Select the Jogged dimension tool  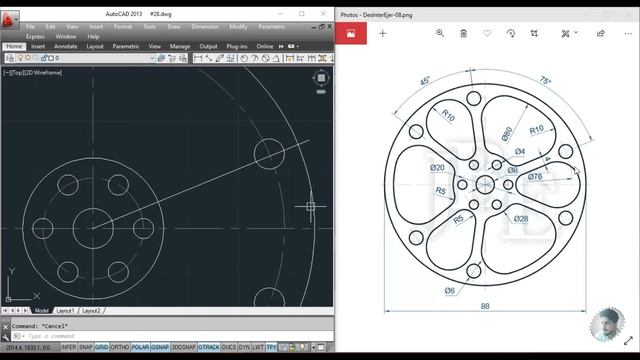(255, 58)
